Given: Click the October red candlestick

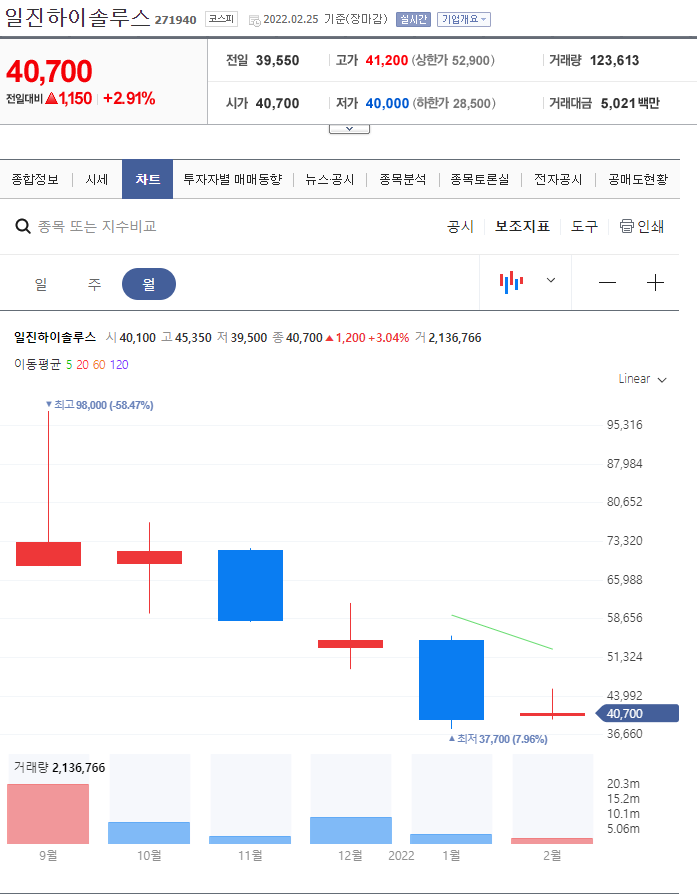Looking at the screenshot, I should (149, 557).
